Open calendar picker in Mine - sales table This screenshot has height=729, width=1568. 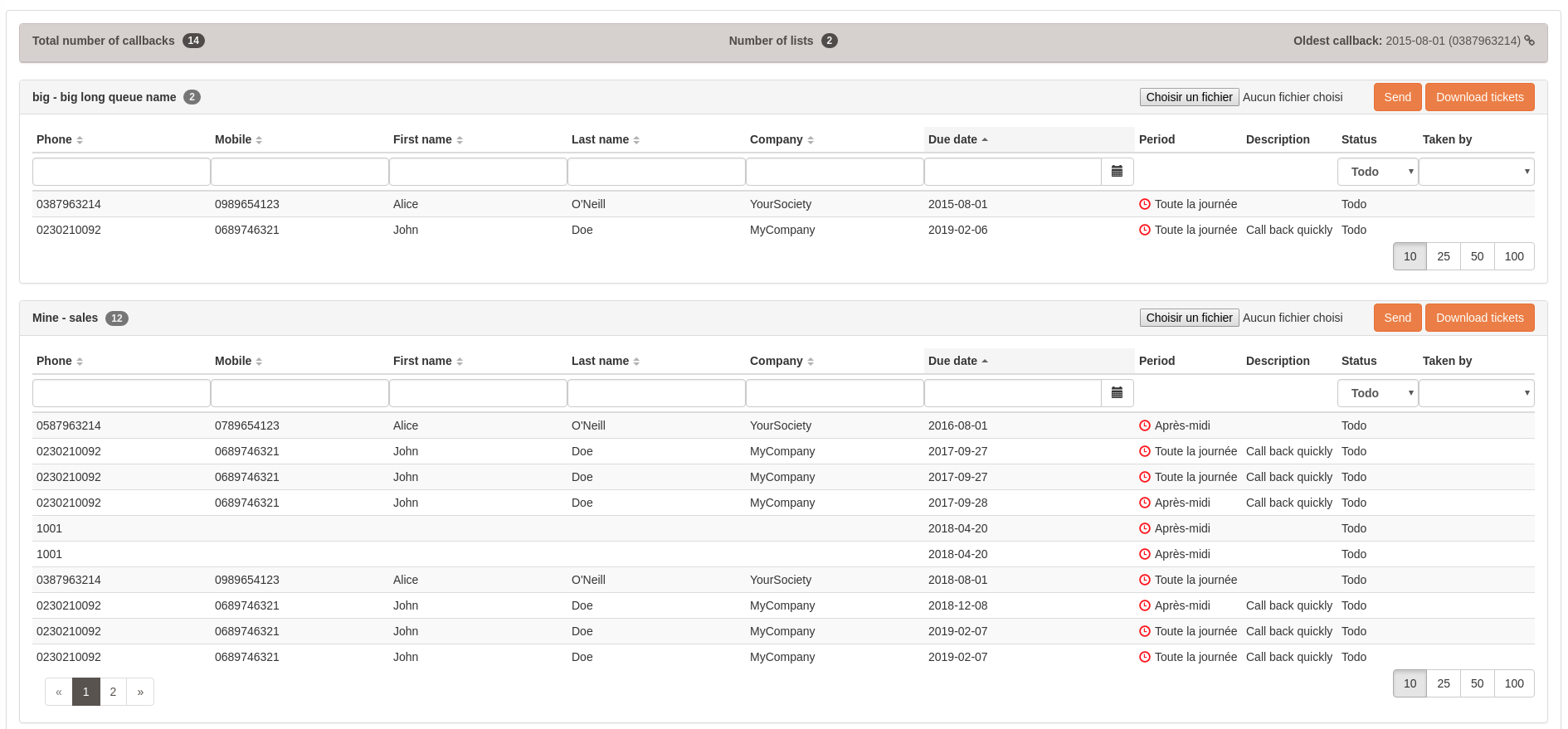click(x=1117, y=393)
